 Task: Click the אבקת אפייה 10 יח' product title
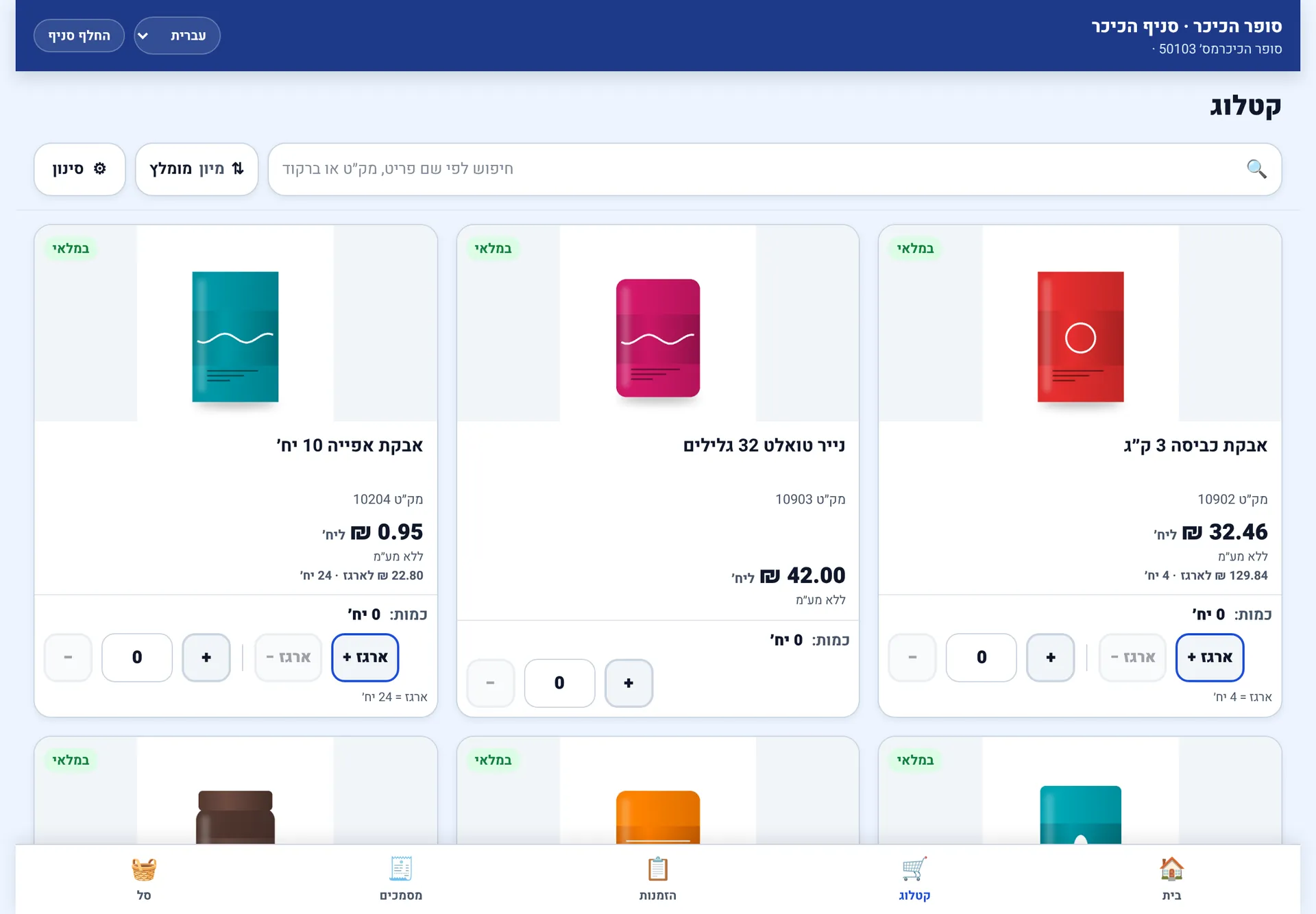(x=350, y=445)
